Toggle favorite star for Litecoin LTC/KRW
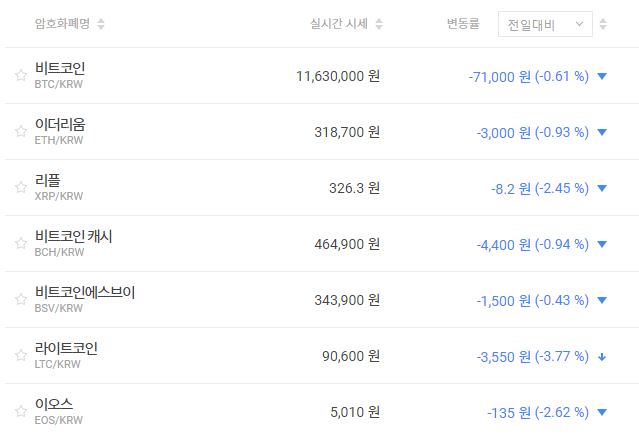This screenshot has width=639, height=434. pyautogui.click(x=20, y=355)
